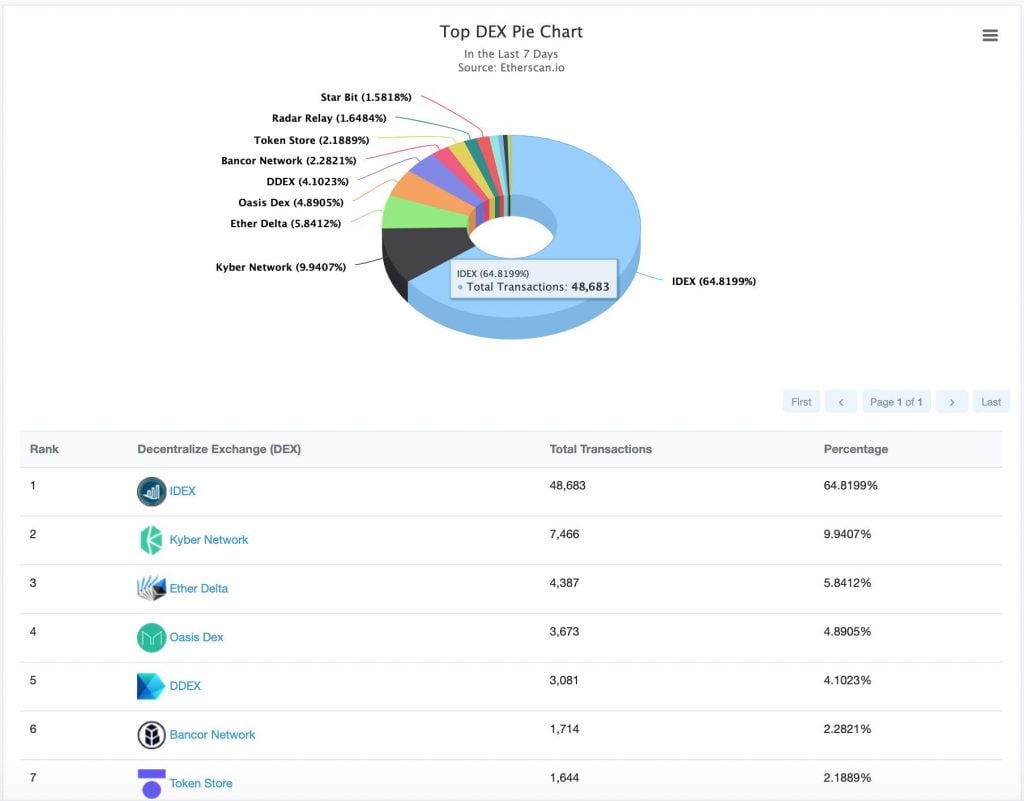This screenshot has width=1024, height=801.
Task: Click the In the Last 7 Days subtitle
Action: 511,54
